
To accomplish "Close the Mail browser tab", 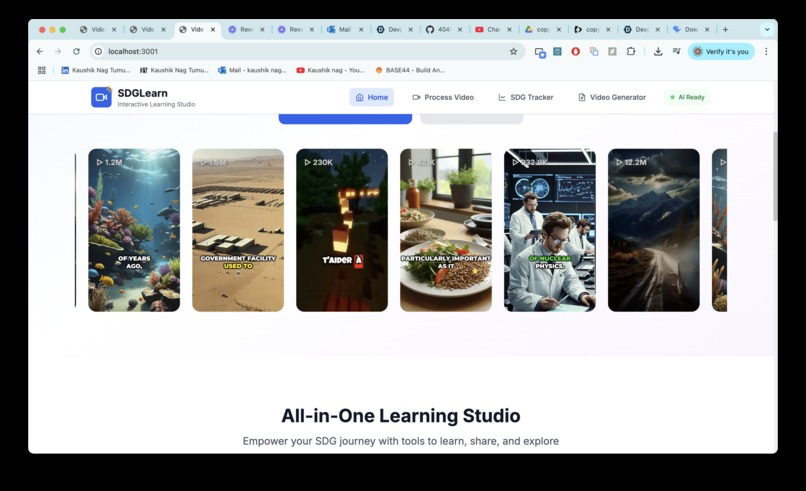I will [361, 29].
